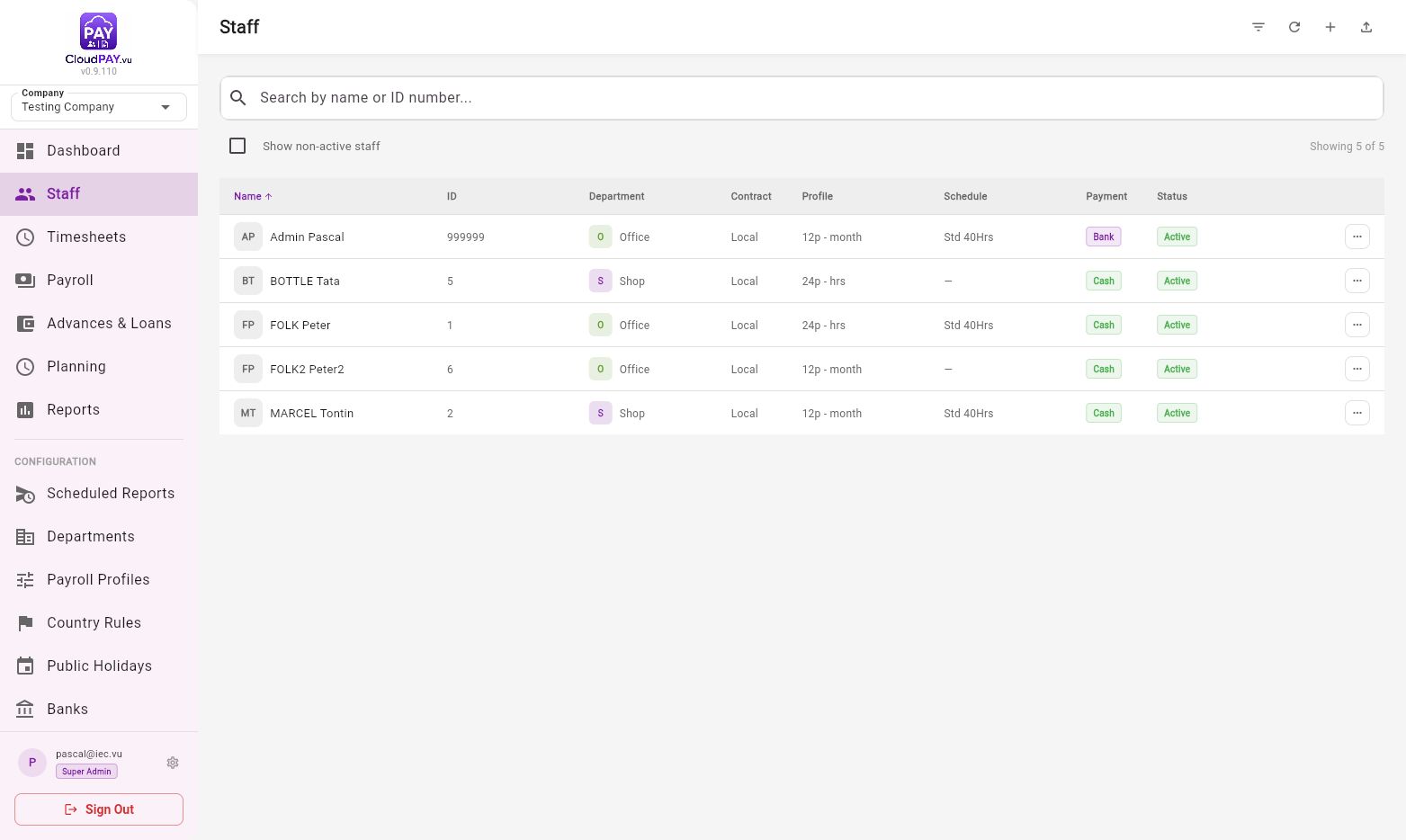Viewport: 1406px width, 840px height.
Task: Open Planning in sidebar
Action: 99,367
